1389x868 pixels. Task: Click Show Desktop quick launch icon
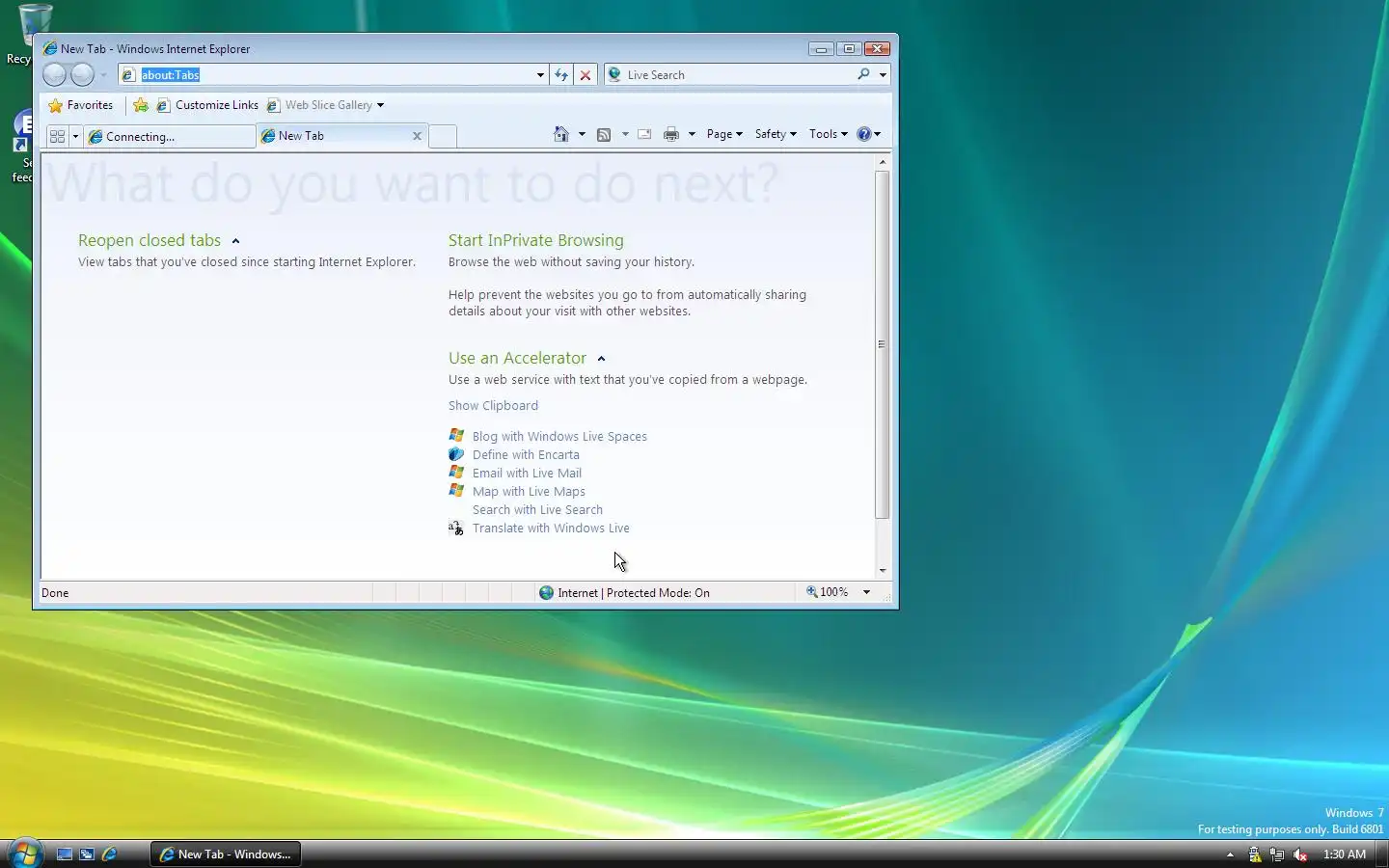pos(65,854)
